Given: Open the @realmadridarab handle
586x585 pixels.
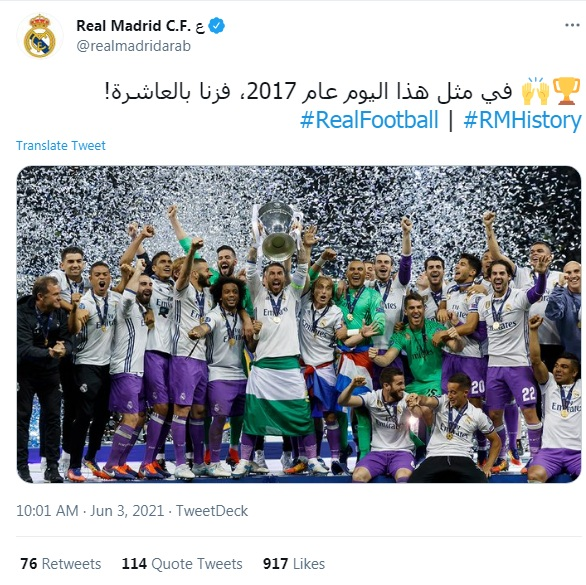Looking at the screenshot, I should point(134,46).
